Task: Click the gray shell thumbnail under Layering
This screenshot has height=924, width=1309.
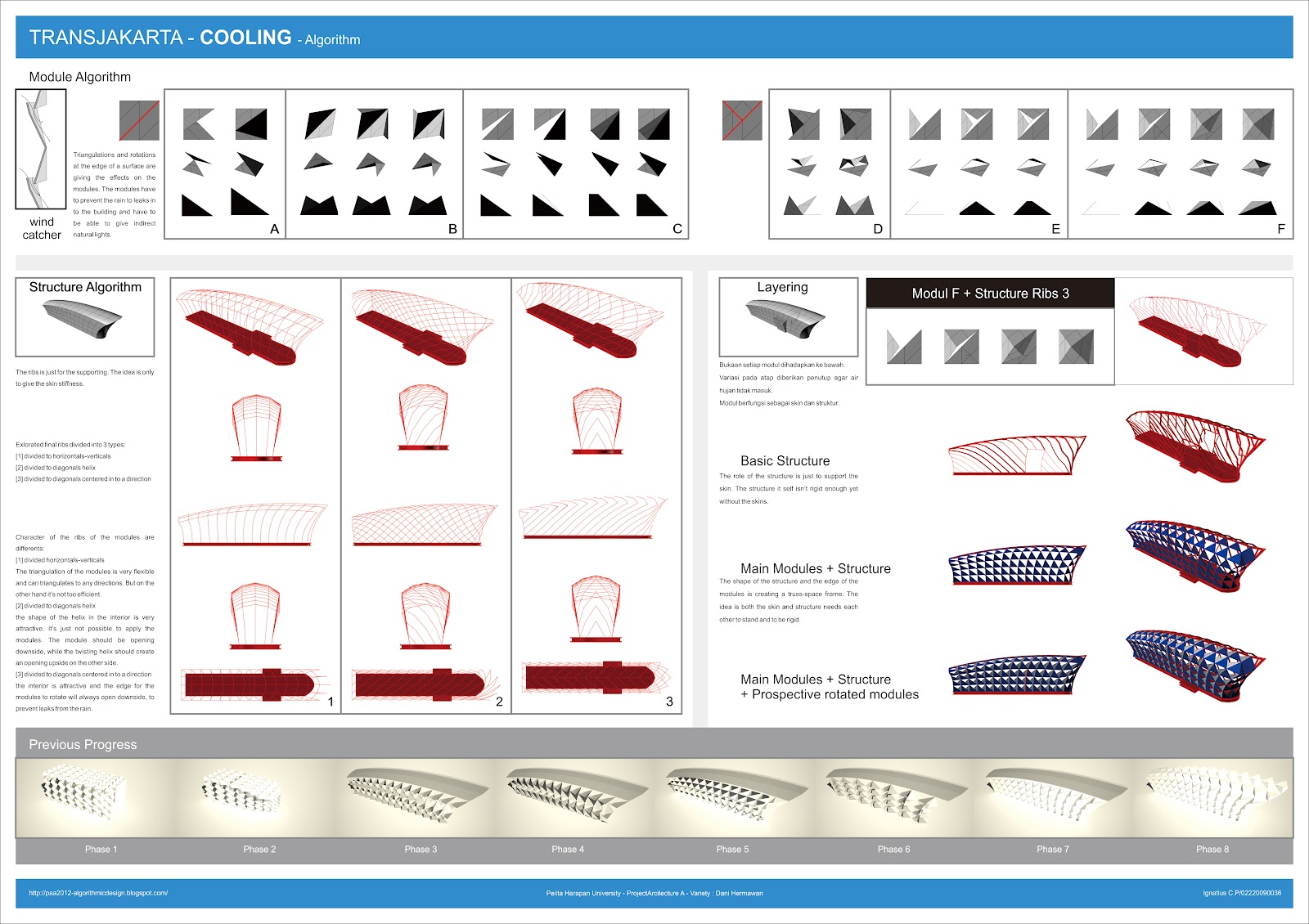Action: point(785,319)
